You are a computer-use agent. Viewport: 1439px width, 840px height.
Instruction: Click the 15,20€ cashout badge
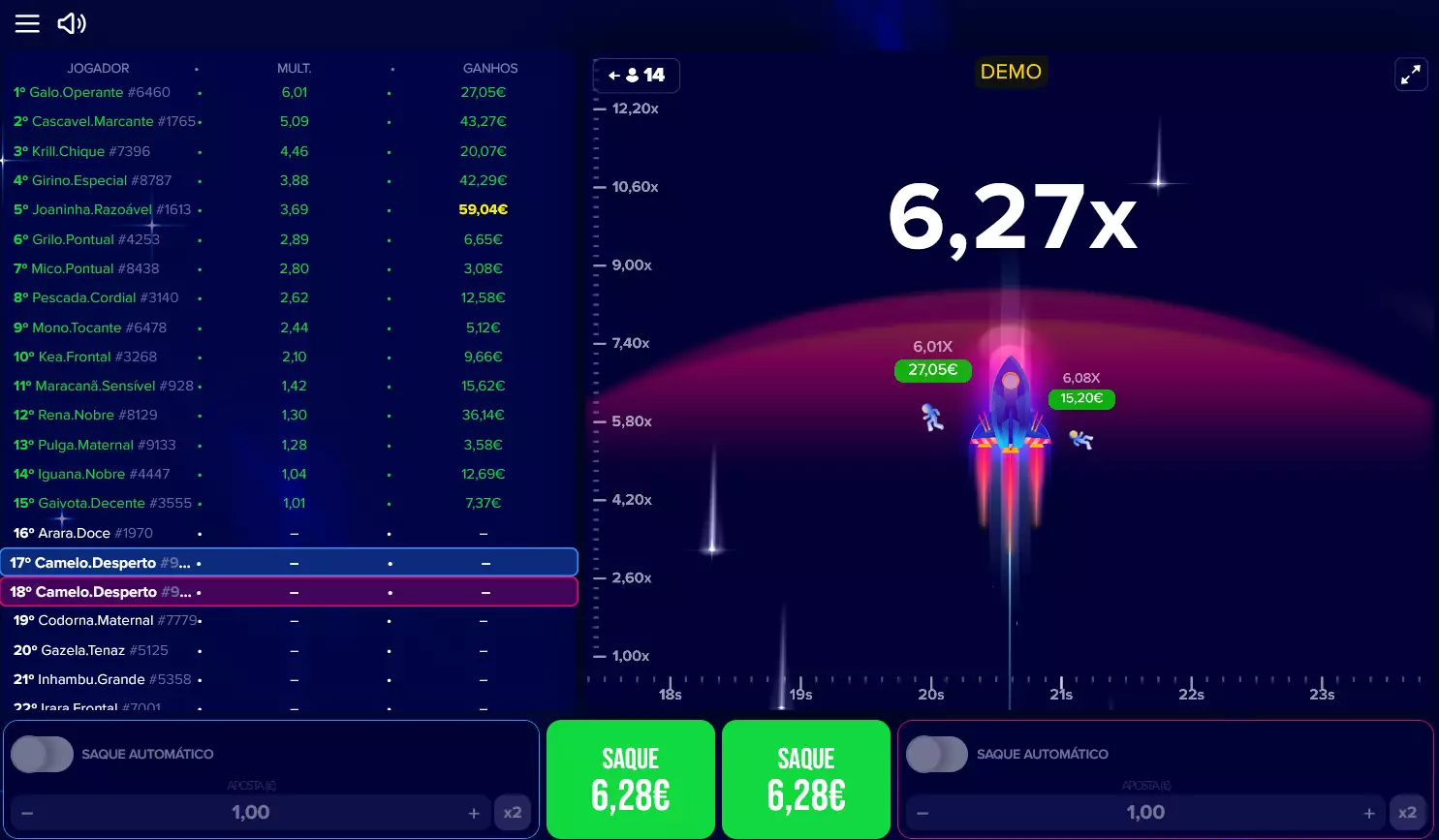[x=1081, y=398]
